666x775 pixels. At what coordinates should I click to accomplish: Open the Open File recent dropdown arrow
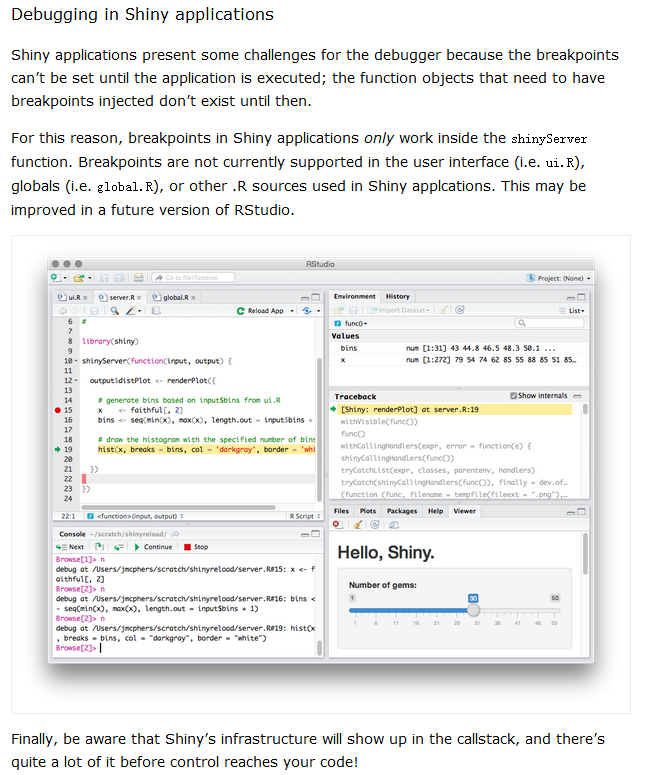pos(89,278)
